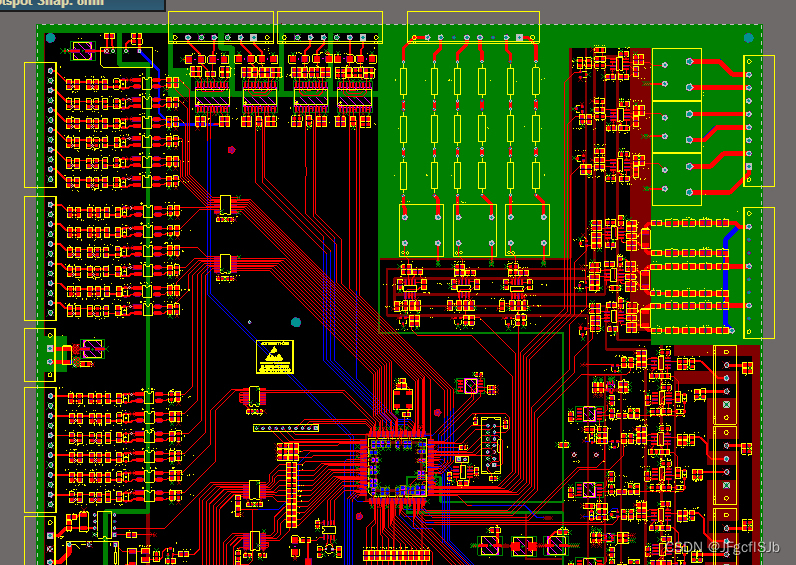Click the red via right of the crystal
This screenshot has width=796, height=565.
pos(438,413)
